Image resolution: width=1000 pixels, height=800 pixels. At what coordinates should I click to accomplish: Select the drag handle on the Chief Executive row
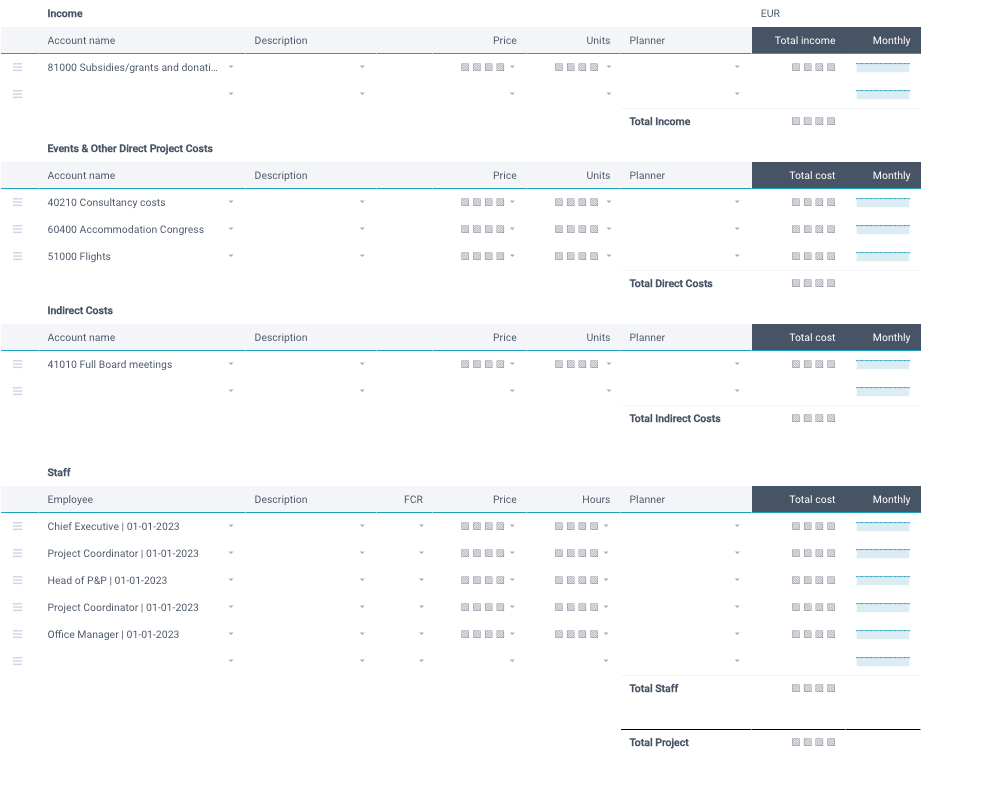(17, 525)
